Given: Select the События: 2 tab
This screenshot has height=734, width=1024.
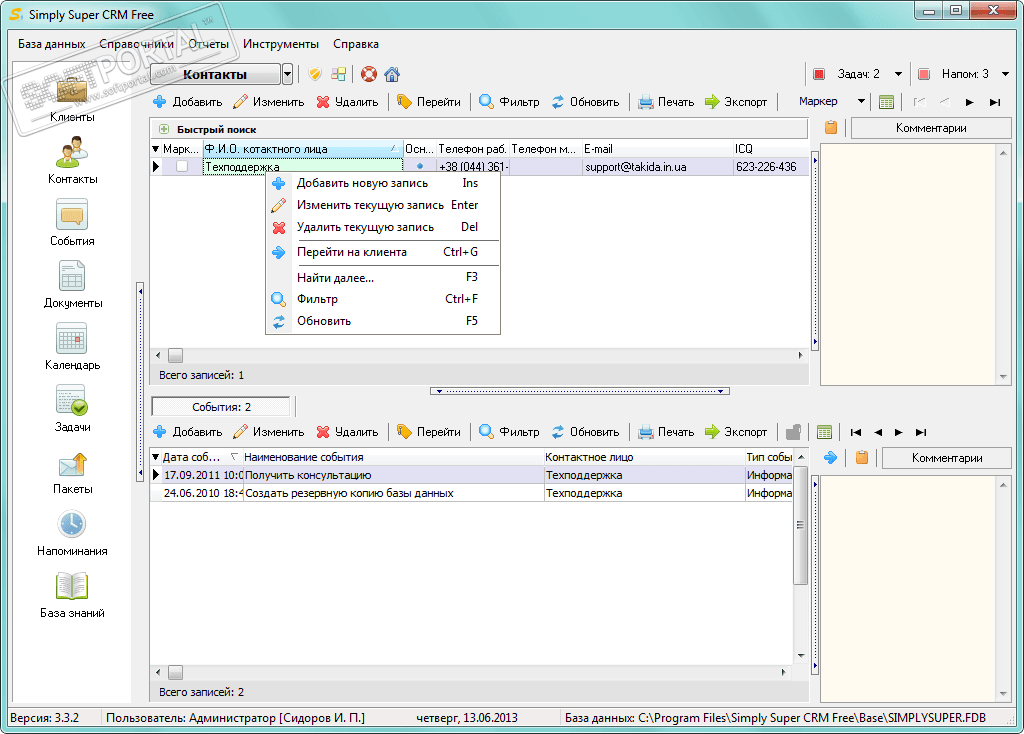Looking at the screenshot, I should pos(221,407).
